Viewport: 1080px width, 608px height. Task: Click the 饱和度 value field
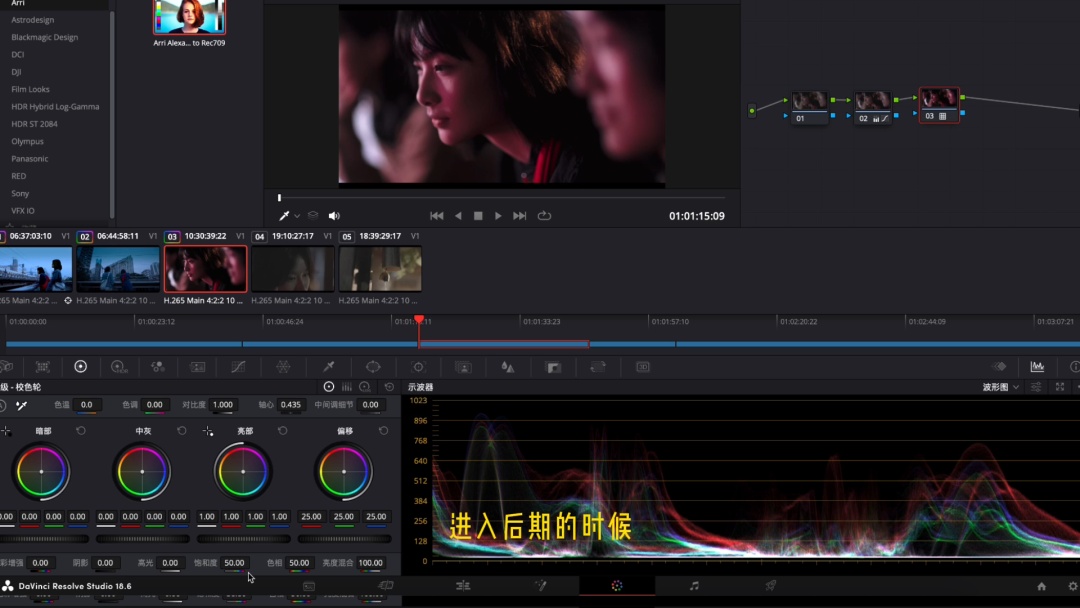point(234,563)
